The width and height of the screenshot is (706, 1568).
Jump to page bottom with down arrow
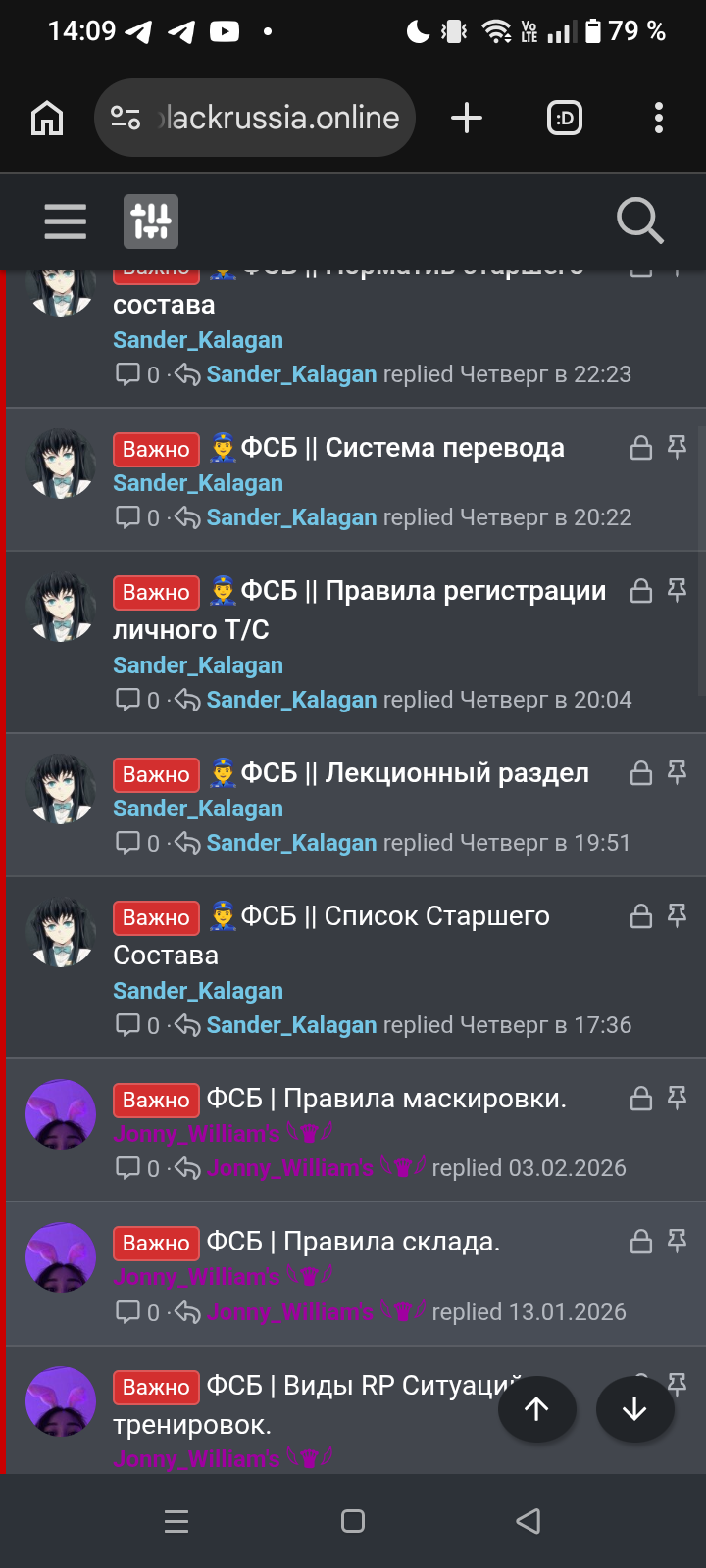[x=634, y=1409]
